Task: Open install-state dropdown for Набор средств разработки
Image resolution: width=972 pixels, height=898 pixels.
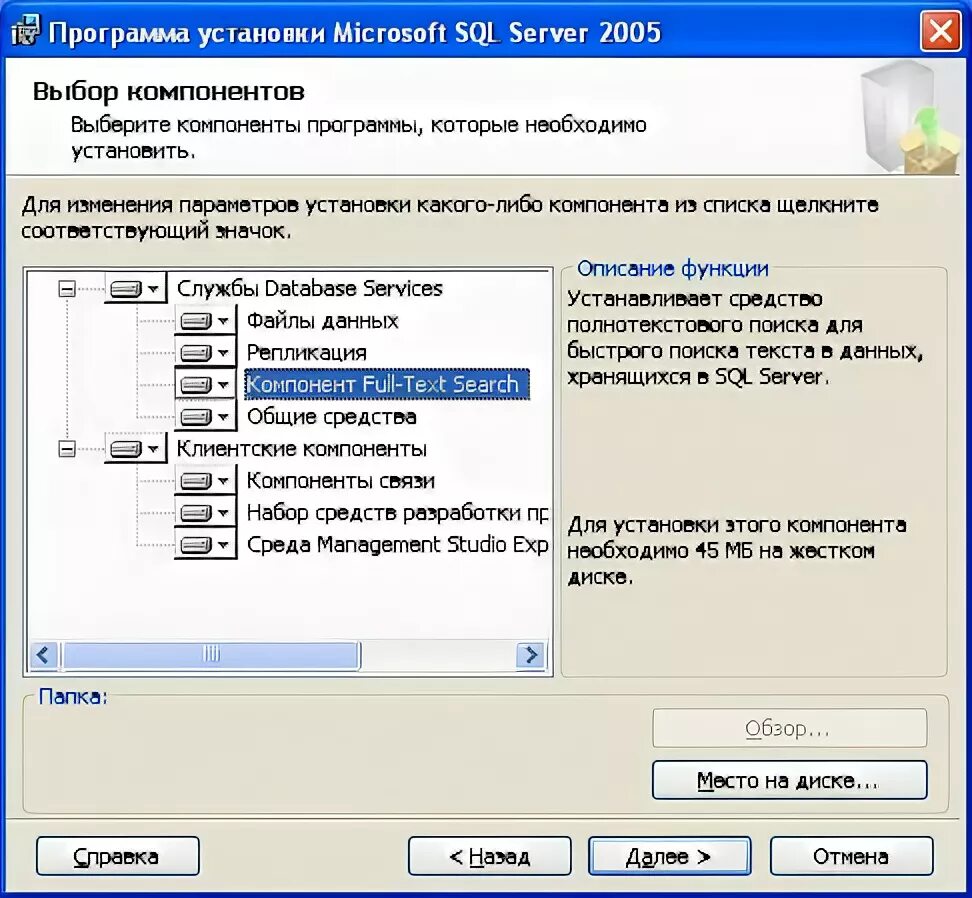Action: tap(205, 513)
